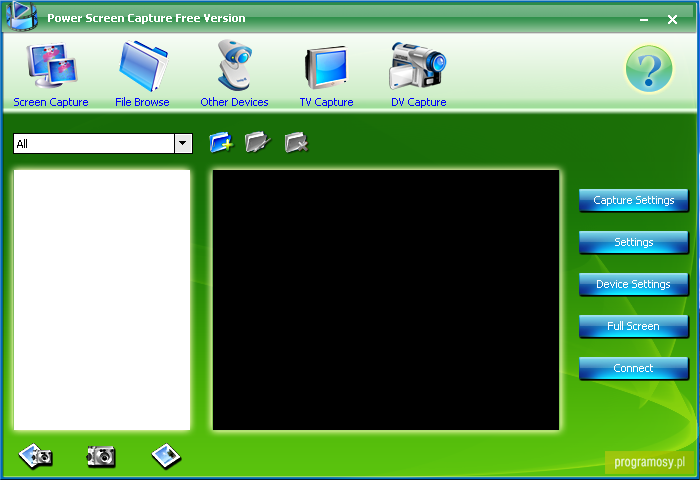Click the black video preview area
This screenshot has height=480, width=700.
pyautogui.click(x=386, y=300)
